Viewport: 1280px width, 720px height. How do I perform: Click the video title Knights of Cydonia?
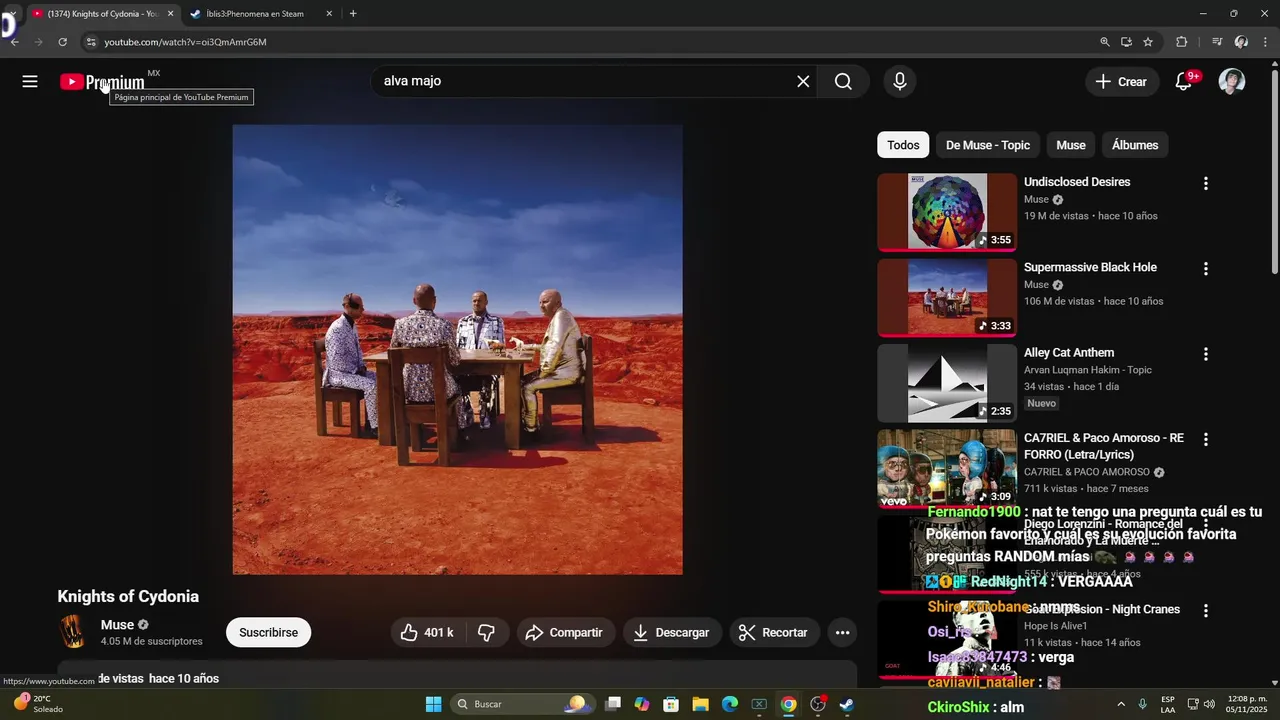tap(128, 597)
